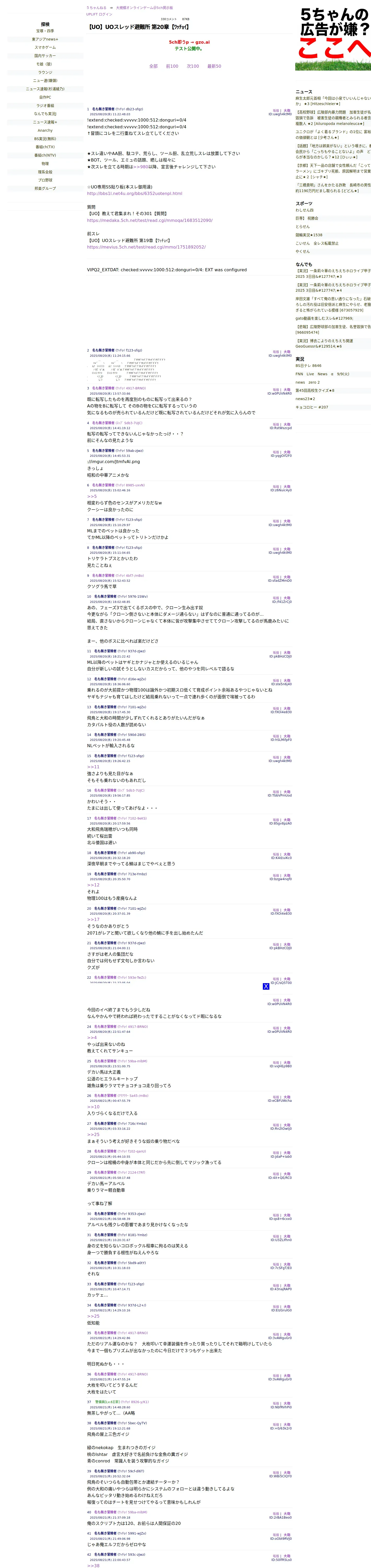Open sports thread やくせん

(302, 251)
